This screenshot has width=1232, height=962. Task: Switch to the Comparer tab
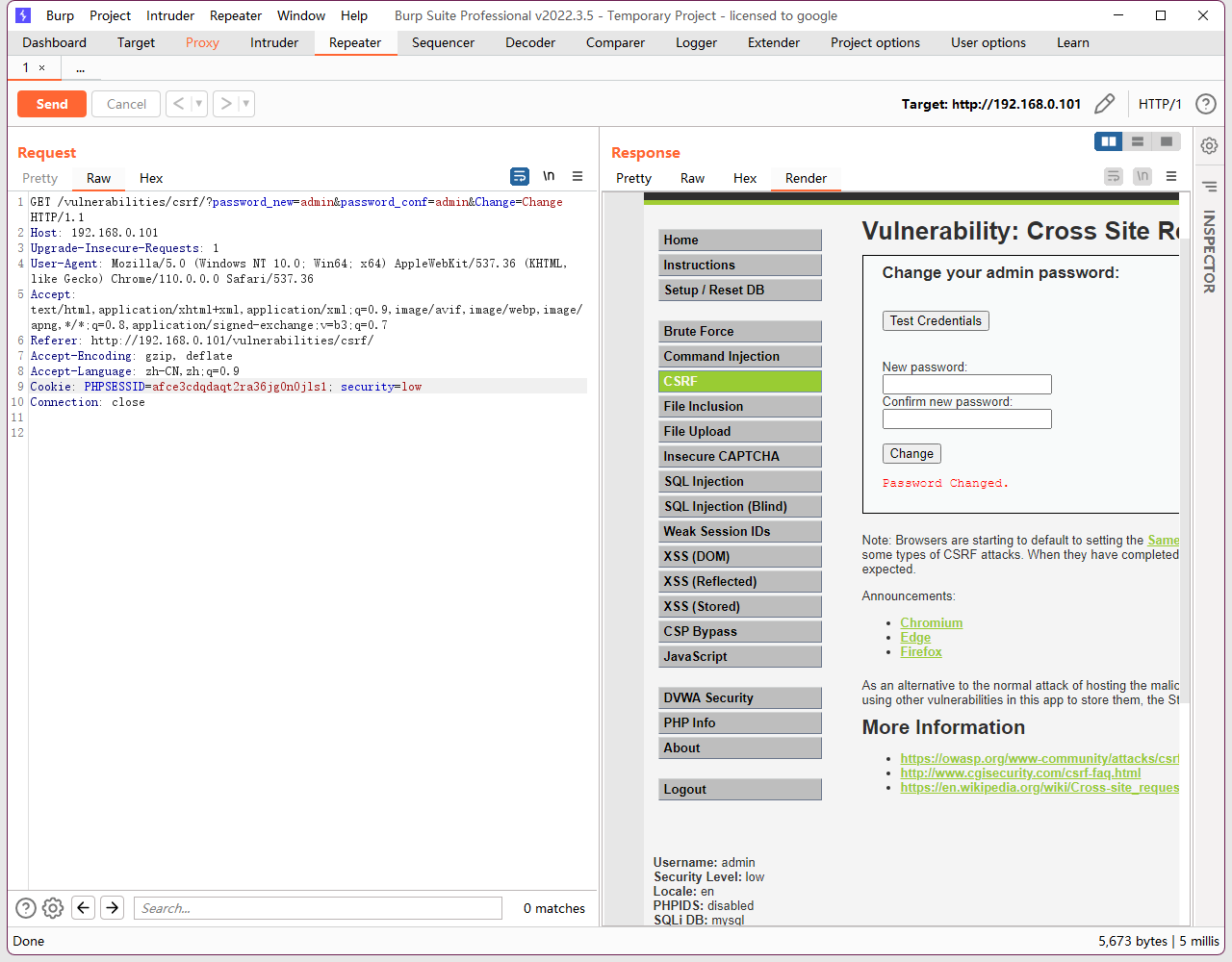coord(615,42)
